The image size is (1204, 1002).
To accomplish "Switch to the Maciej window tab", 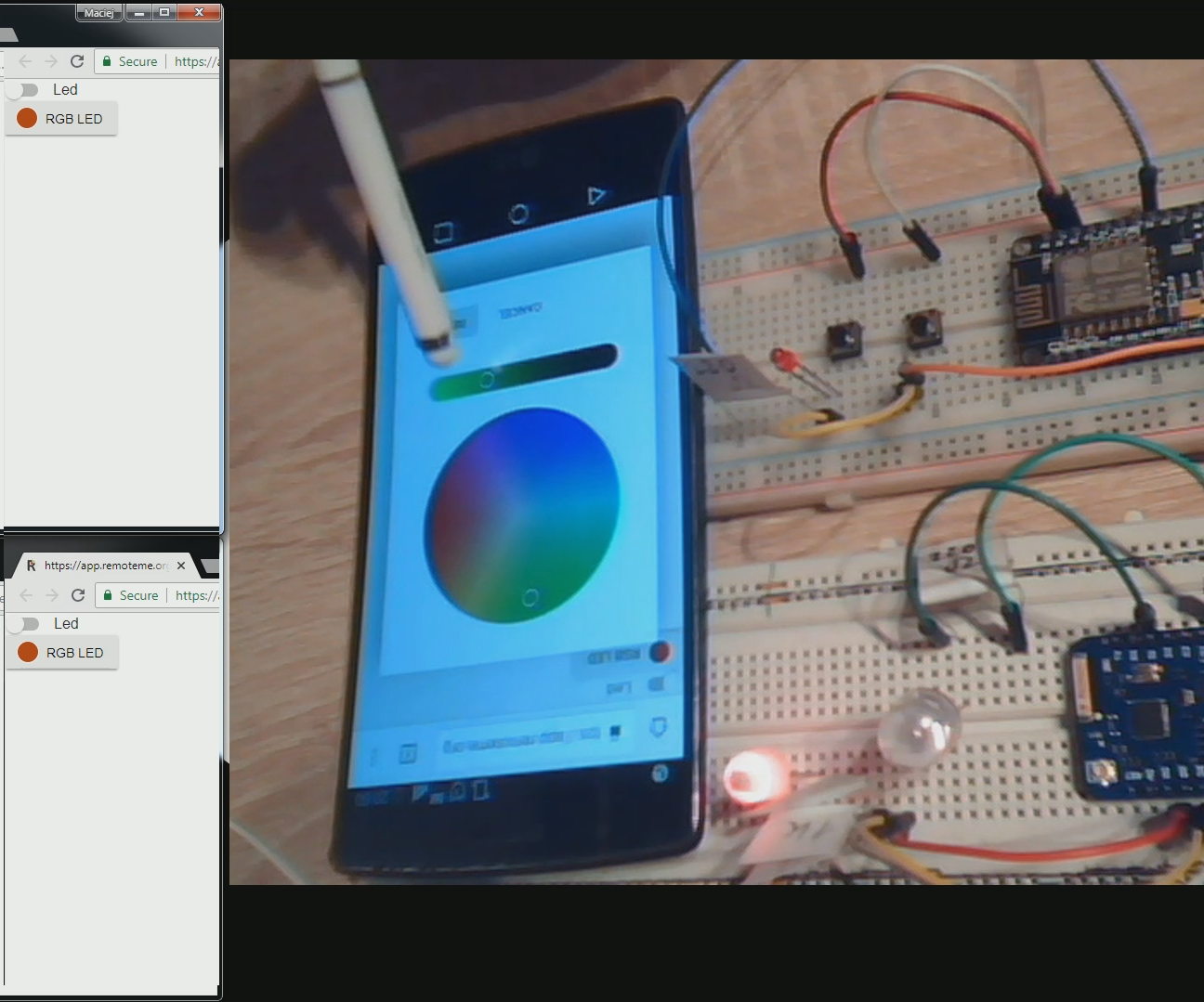I will pos(98,13).
